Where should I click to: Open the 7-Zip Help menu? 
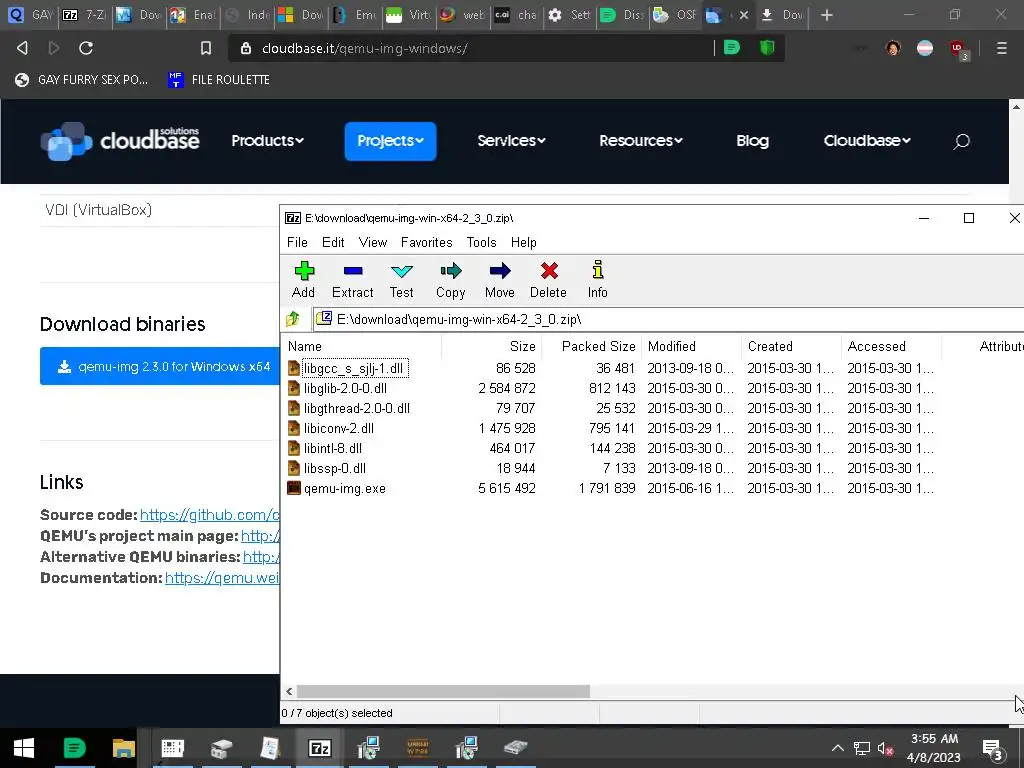pyautogui.click(x=524, y=242)
